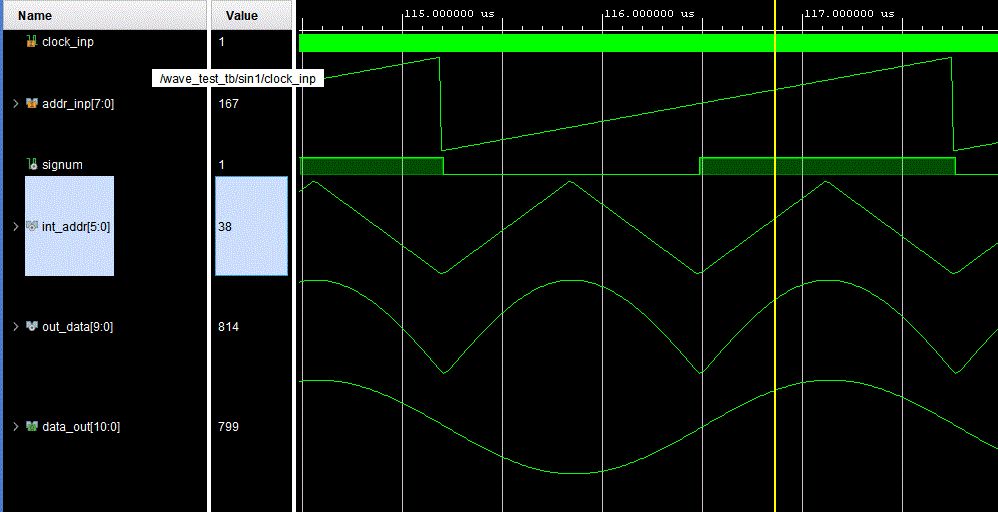Click the 117.000000 us ruler label

coord(850,13)
